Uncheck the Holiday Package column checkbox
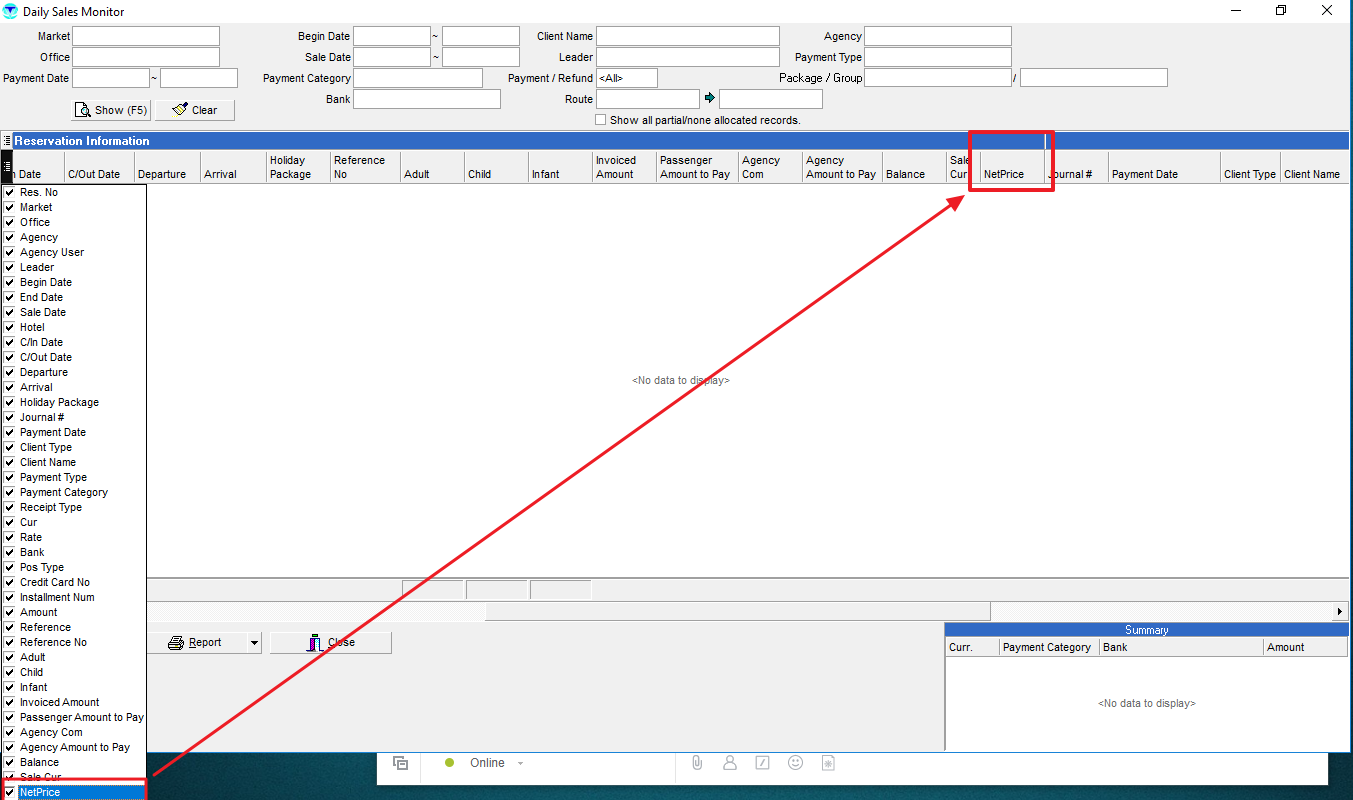Viewport: 1353px width, 800px height. 9,402
